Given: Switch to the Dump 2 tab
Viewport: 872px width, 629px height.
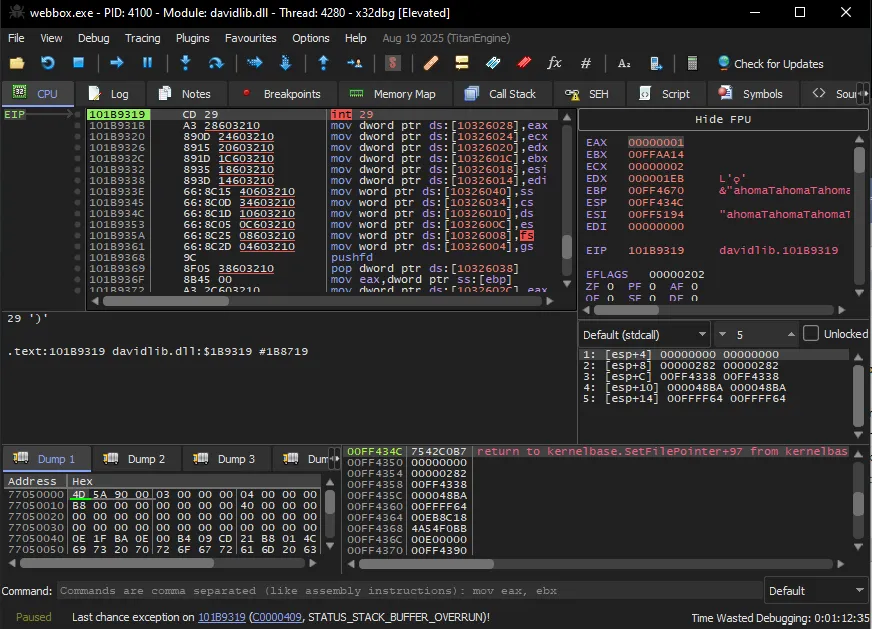Looking at the screenshot, I should pyautogui.click(x=137, y=459).
